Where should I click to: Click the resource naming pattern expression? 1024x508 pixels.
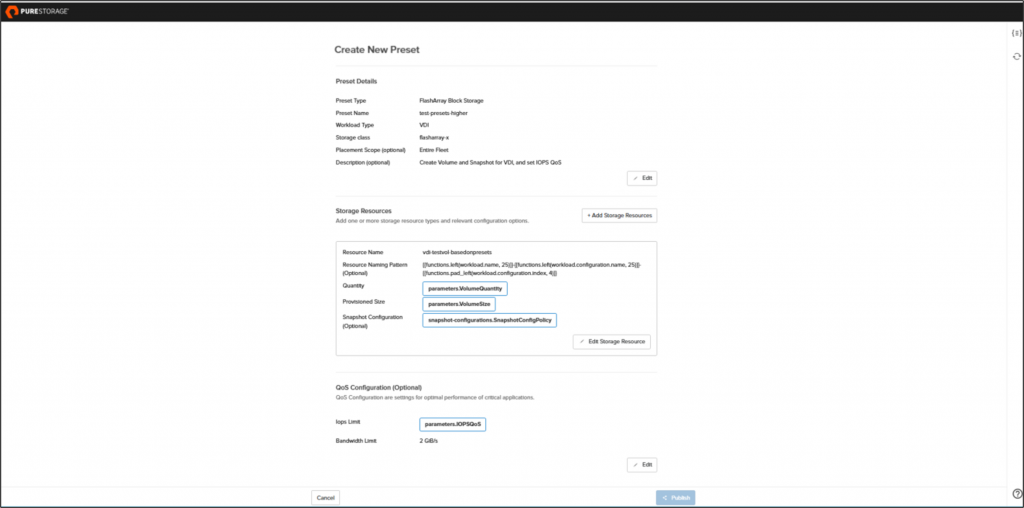[x=533, y=269]
